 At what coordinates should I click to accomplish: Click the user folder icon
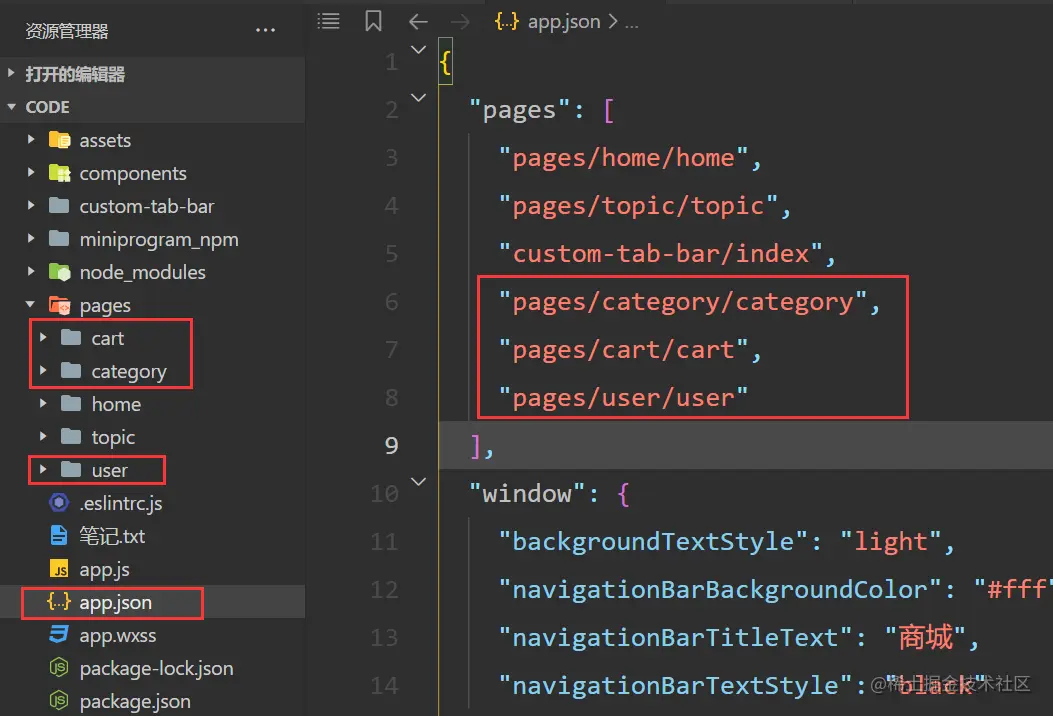click(x=71, y=469)
